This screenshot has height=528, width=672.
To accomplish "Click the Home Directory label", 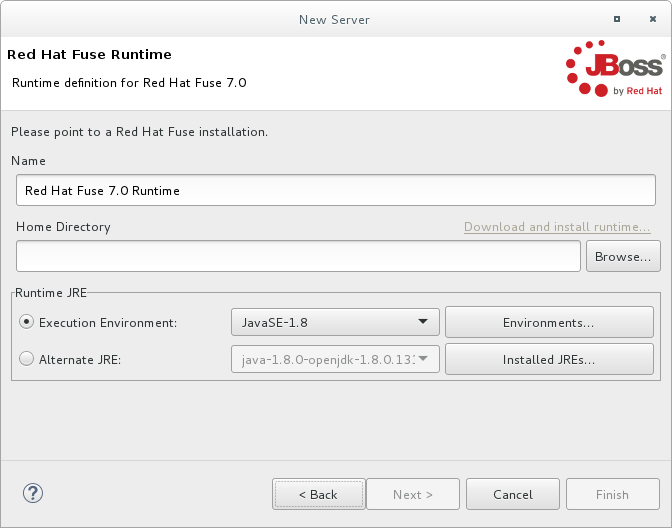I will tap(63, 227).
